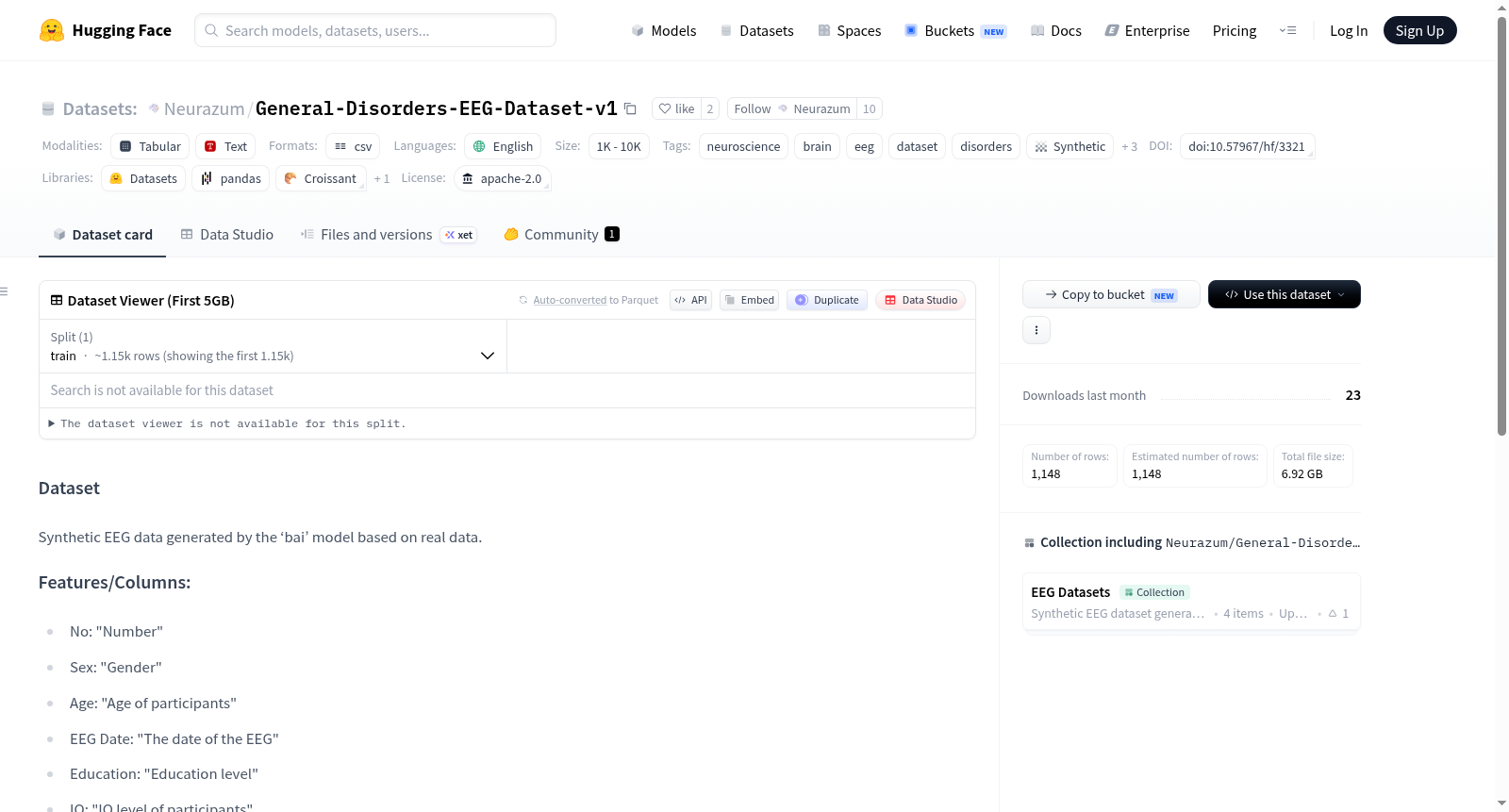The height and width of the screenshot is (812, 1509).
Task: Expand the dataset viewer not available message
Action: click(227, 423)
